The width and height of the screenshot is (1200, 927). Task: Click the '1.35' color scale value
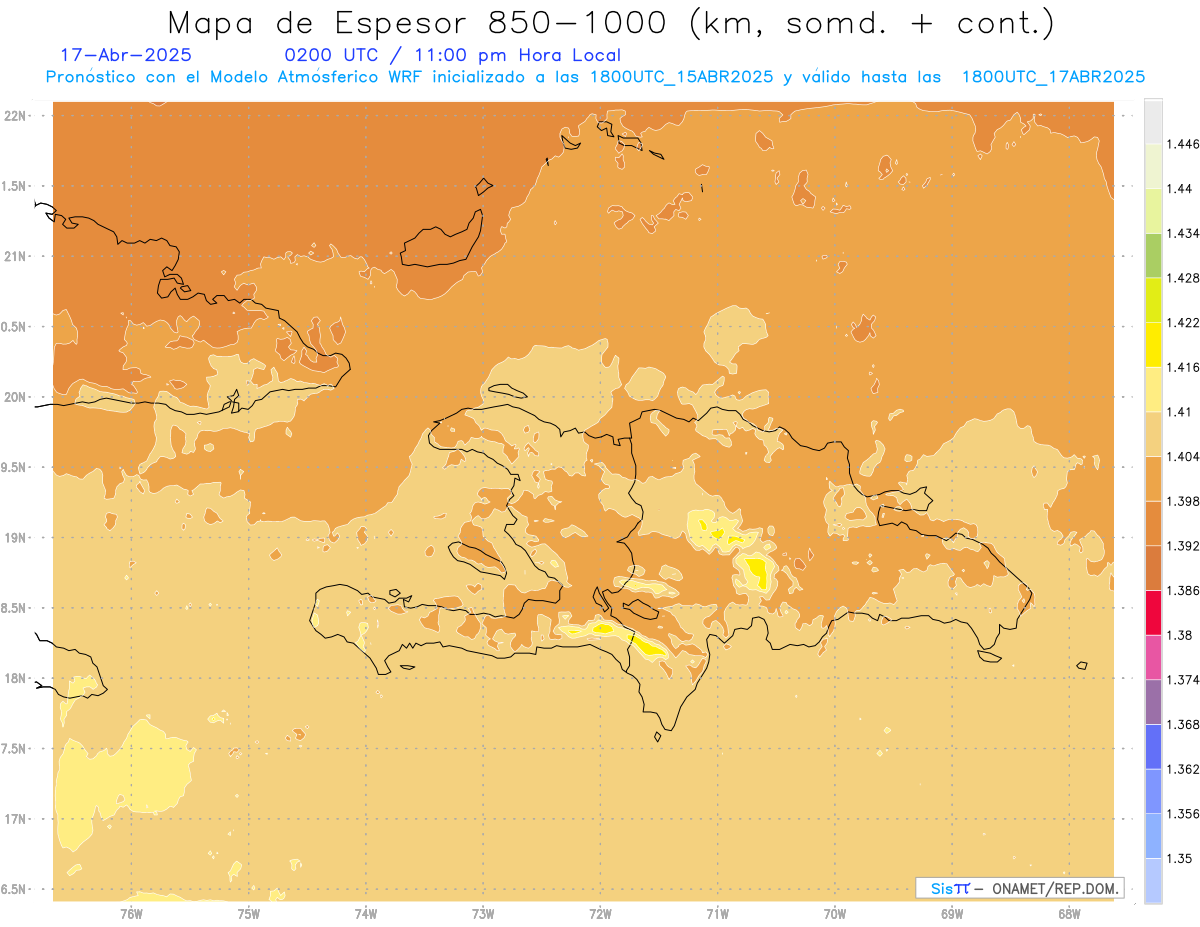click(x=1179, y=858)
